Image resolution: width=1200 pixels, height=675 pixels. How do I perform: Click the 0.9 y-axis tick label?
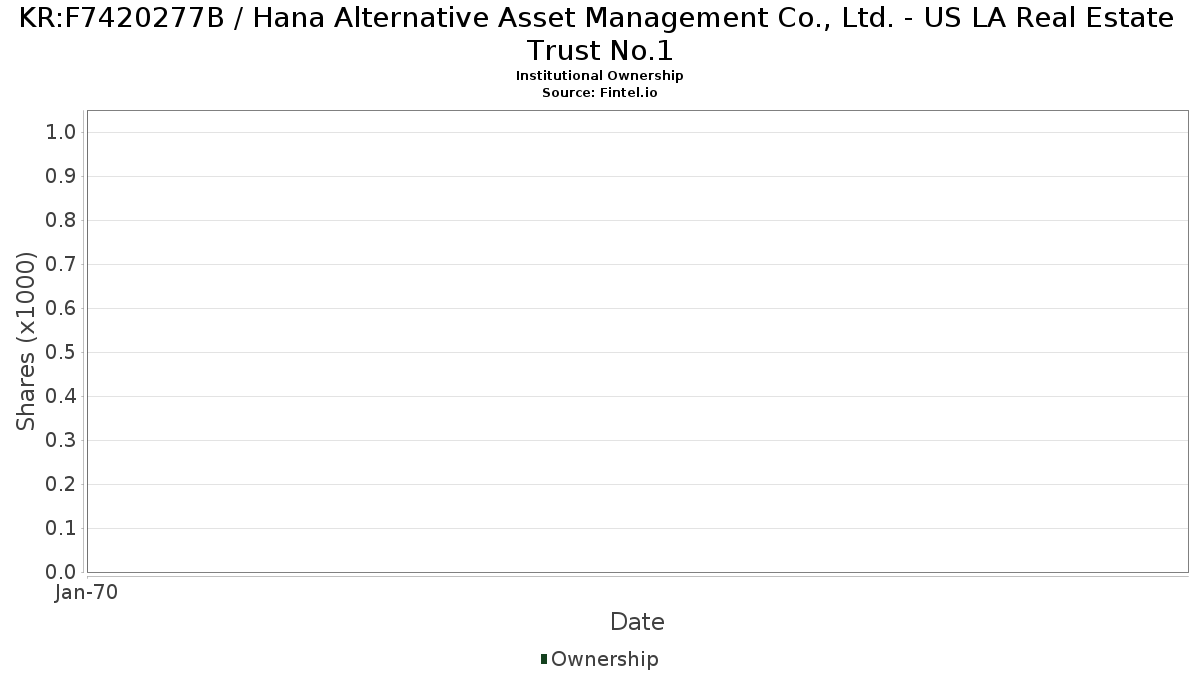click(61, 176)
